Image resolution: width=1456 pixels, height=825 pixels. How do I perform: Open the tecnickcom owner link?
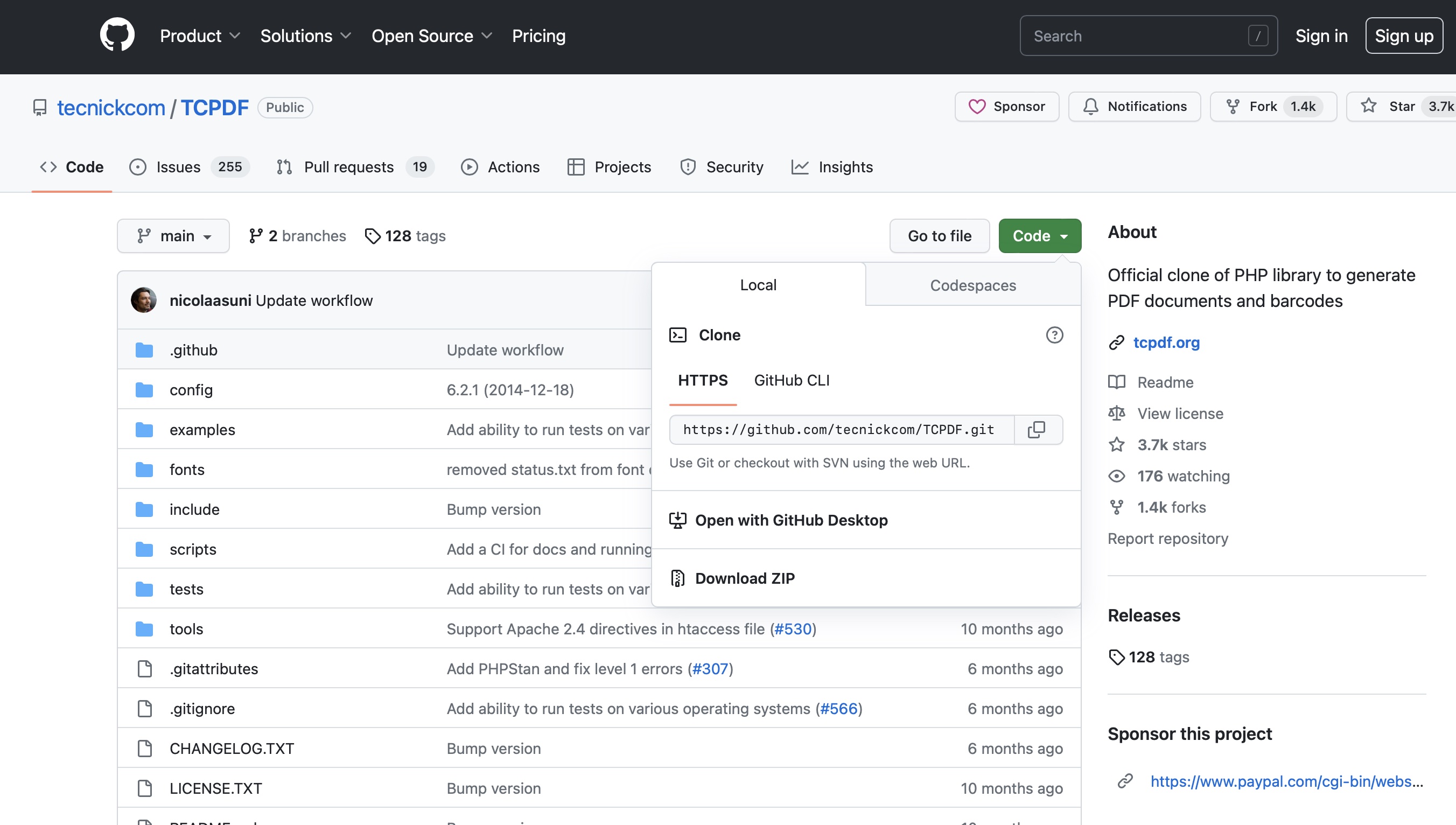point(111,108)
